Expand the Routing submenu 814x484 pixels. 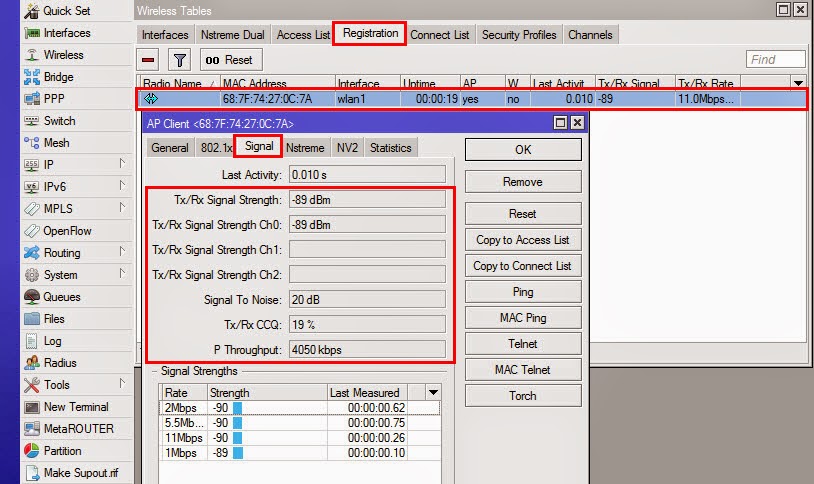[x=122, y=252]
